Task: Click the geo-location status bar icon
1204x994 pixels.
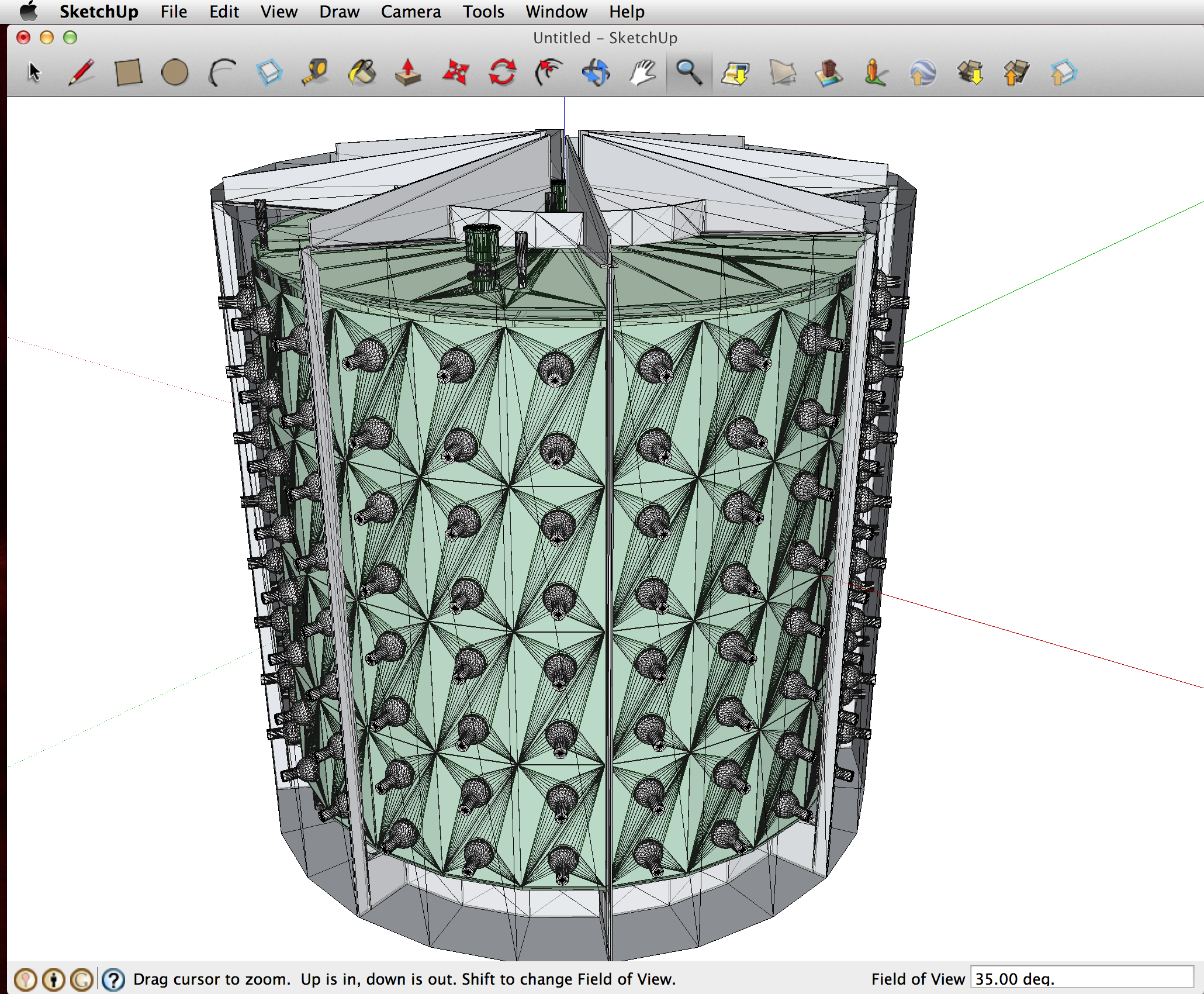Action: pos(26,979)
